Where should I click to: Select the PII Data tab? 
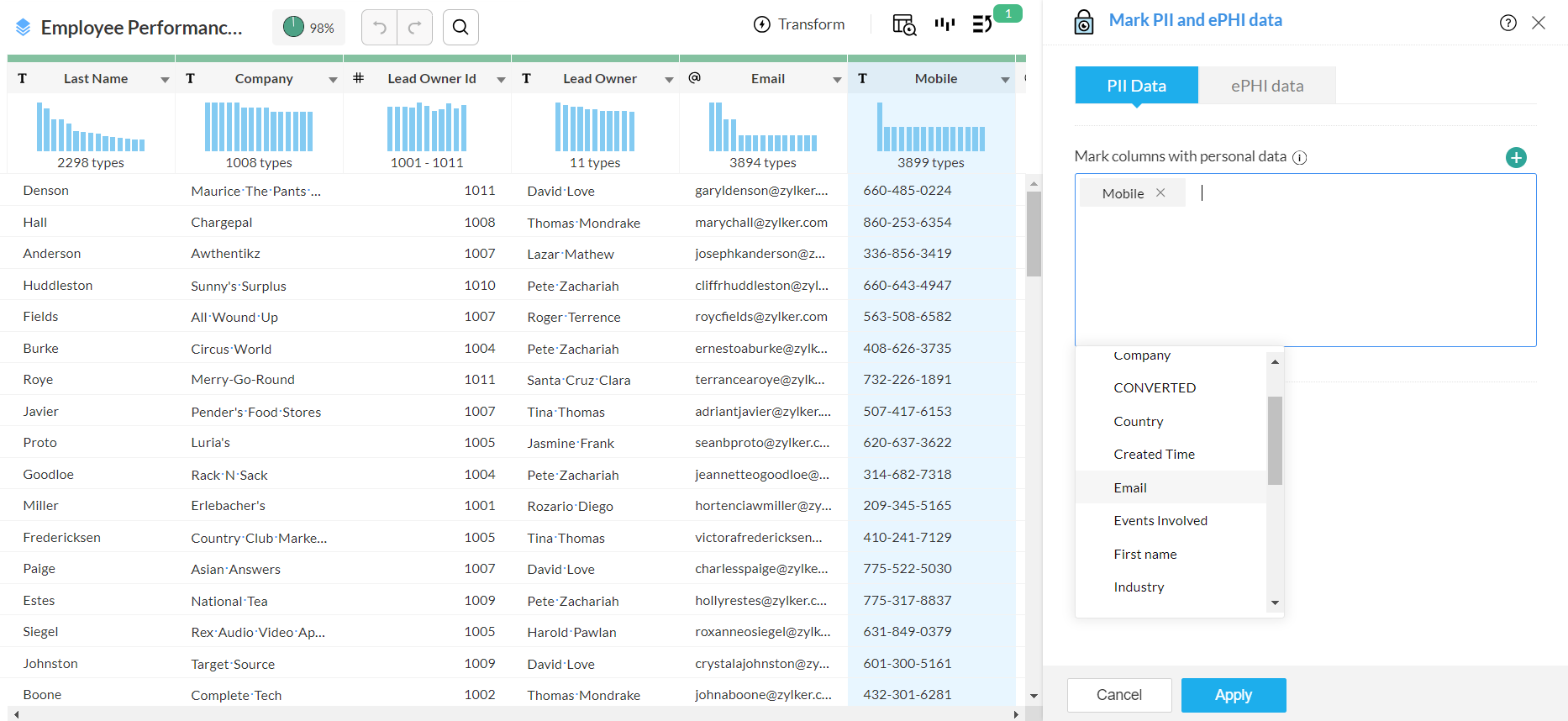coord(1136,86)
